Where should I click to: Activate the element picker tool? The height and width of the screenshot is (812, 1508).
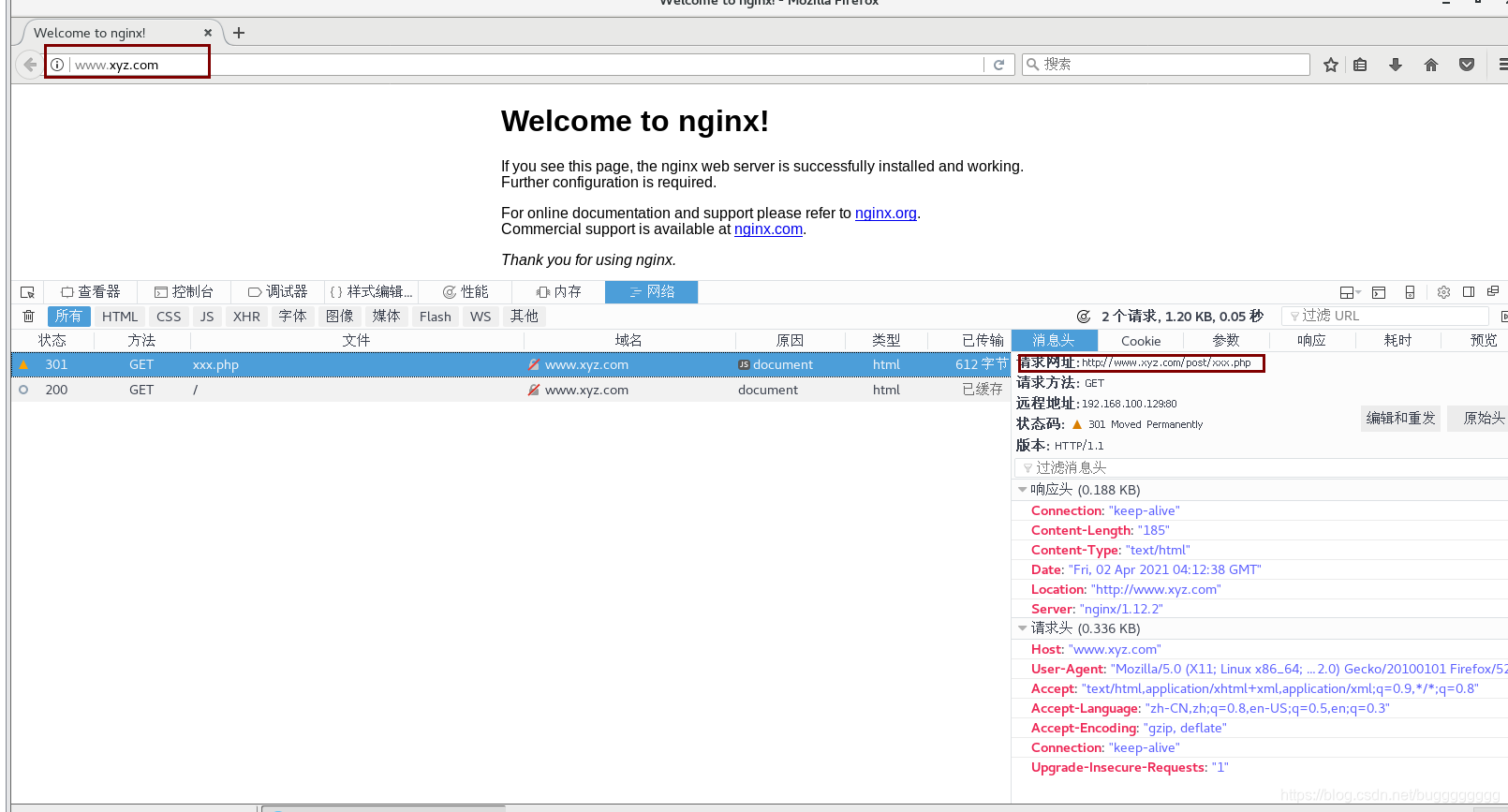pos(27,292)
